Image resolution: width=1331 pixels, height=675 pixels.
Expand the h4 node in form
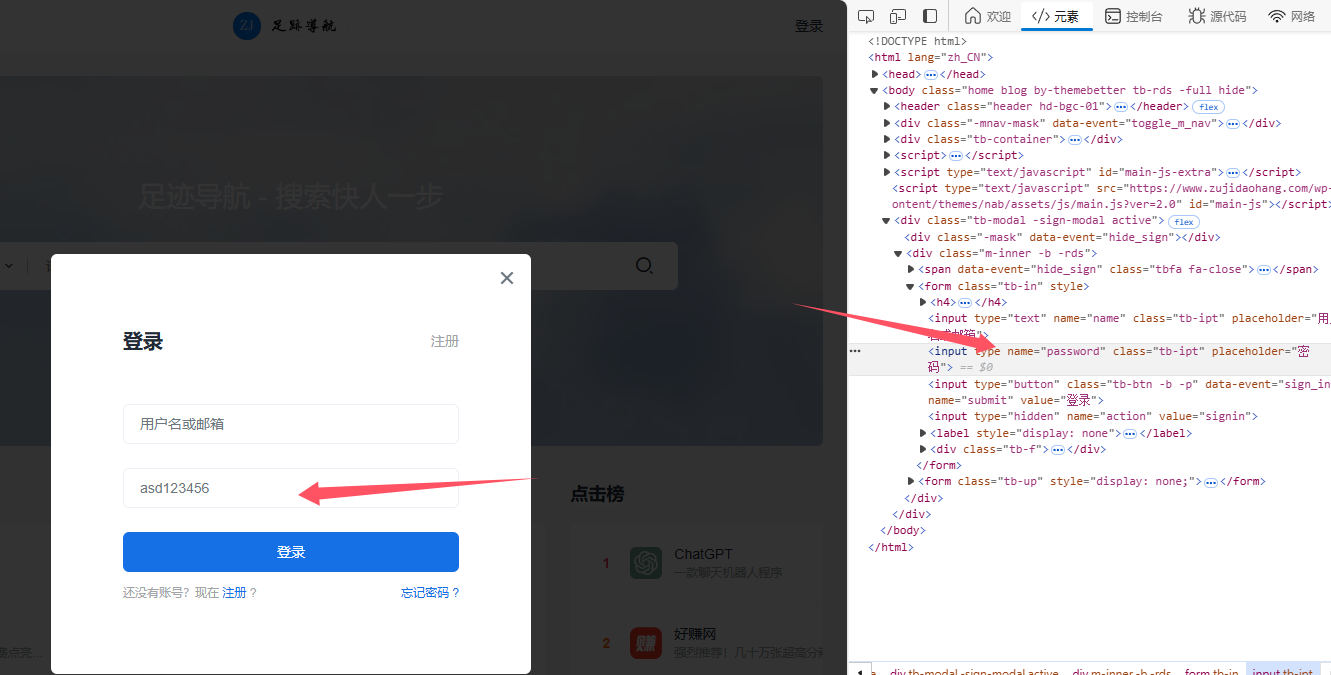tap(923, 302)
